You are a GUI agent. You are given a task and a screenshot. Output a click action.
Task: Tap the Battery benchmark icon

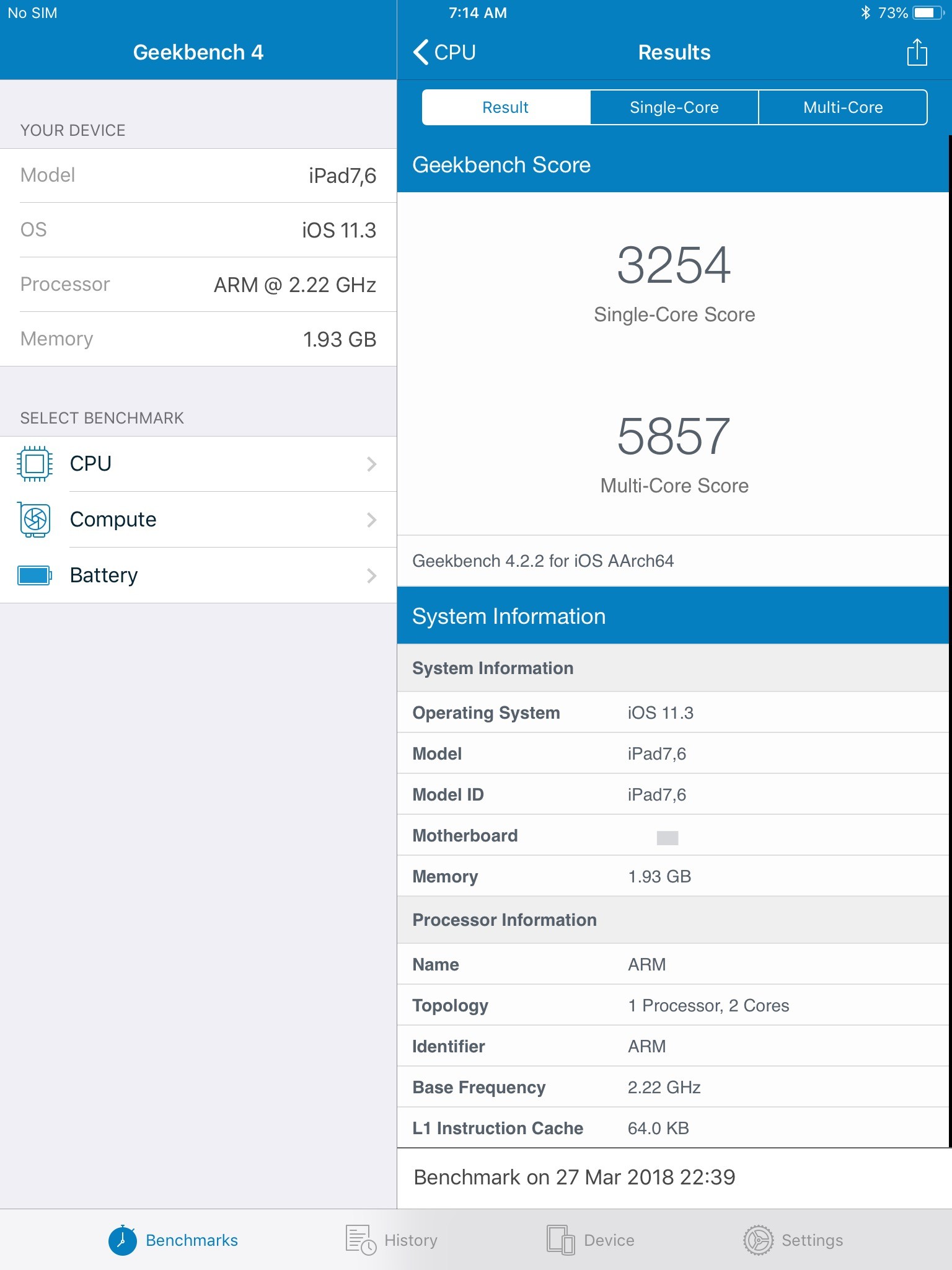pos(35,575)
